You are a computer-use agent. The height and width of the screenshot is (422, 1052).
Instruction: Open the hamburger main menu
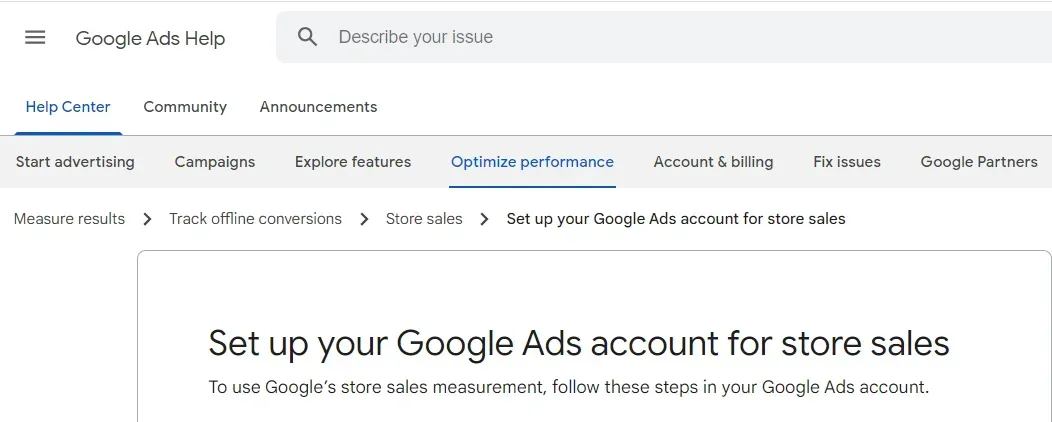(x=35, y=37)
